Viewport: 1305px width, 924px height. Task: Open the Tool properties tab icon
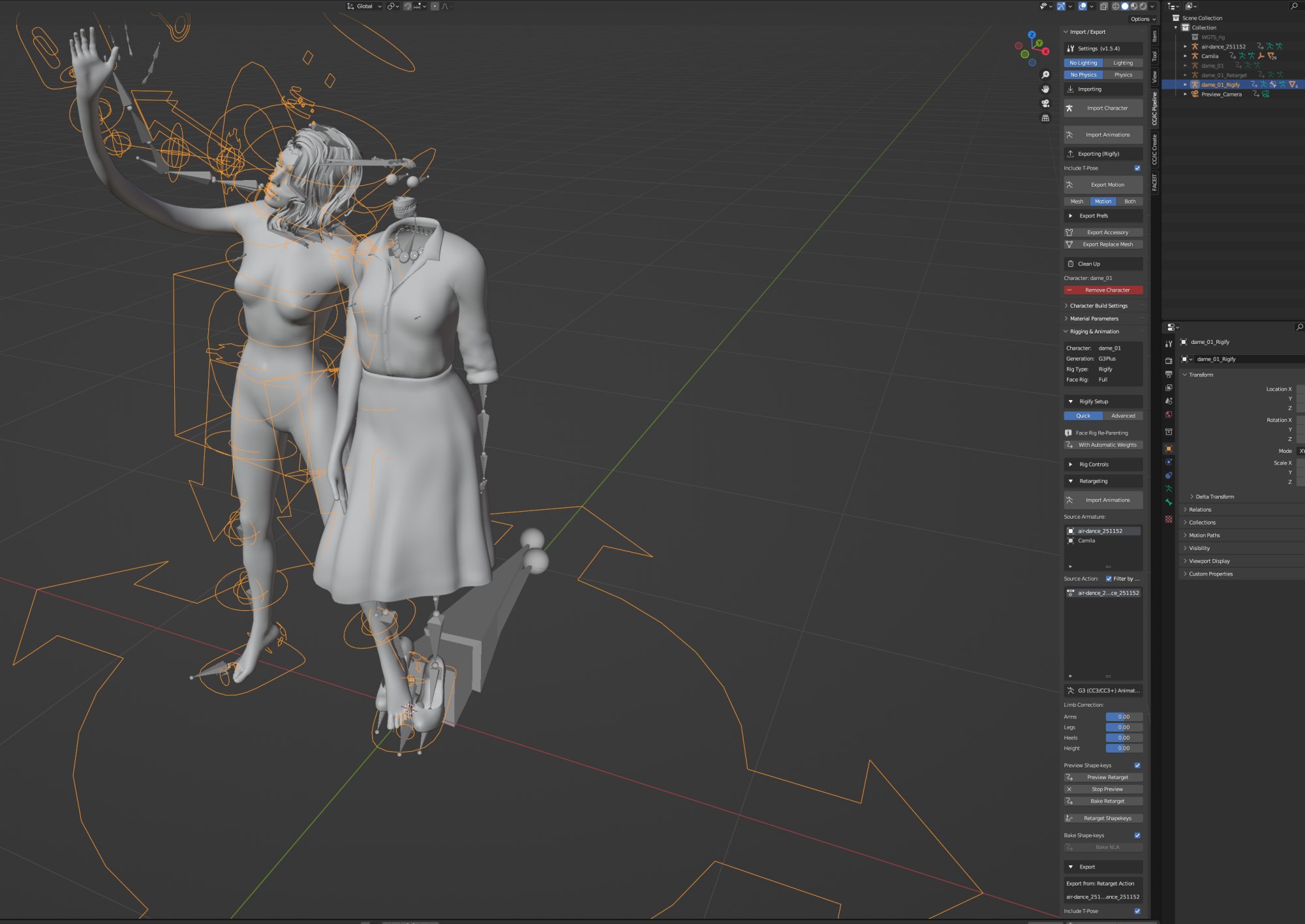tap(1169, 343)
